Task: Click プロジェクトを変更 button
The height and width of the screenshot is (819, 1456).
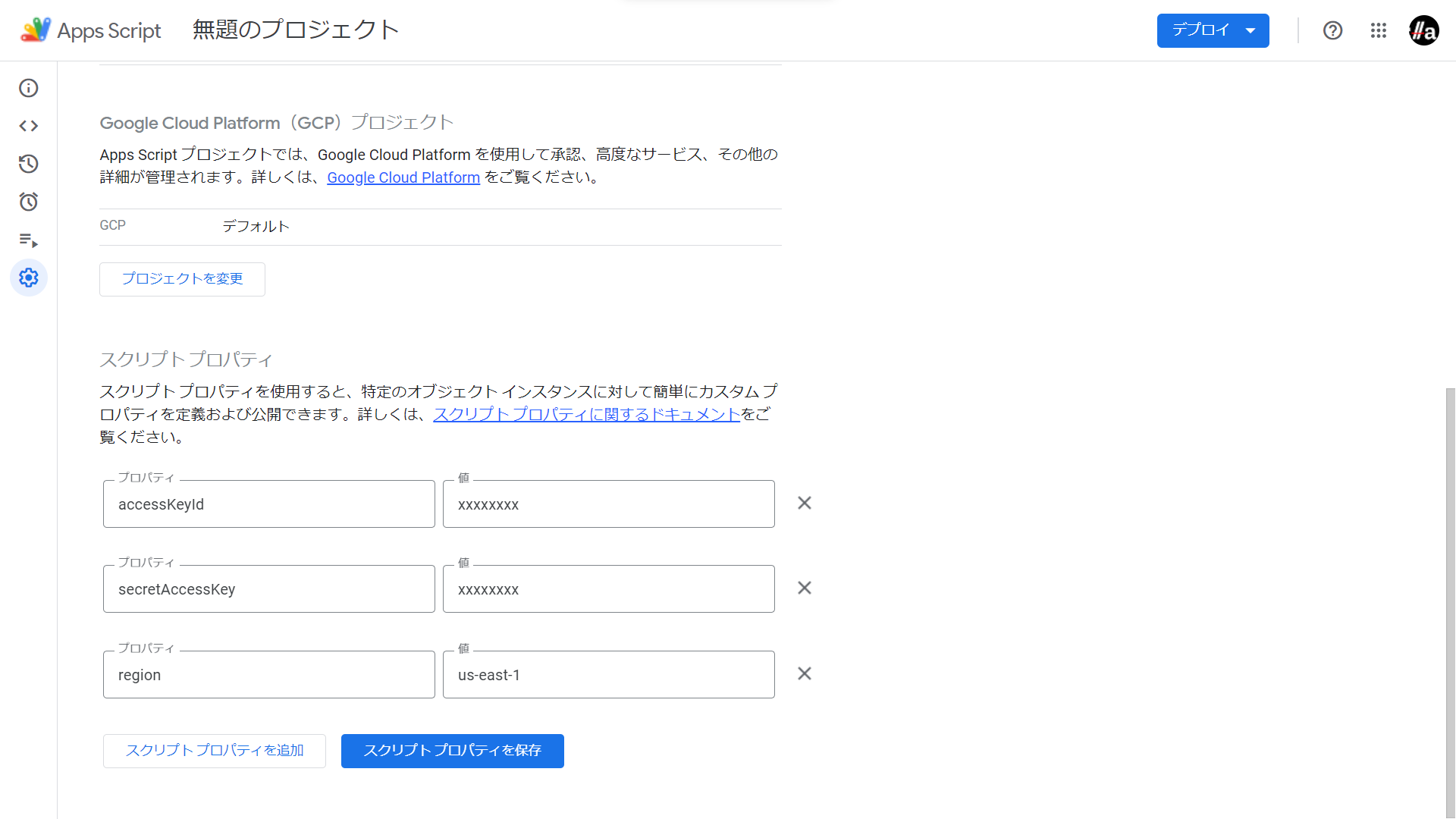Action: [x=182, y=279]
